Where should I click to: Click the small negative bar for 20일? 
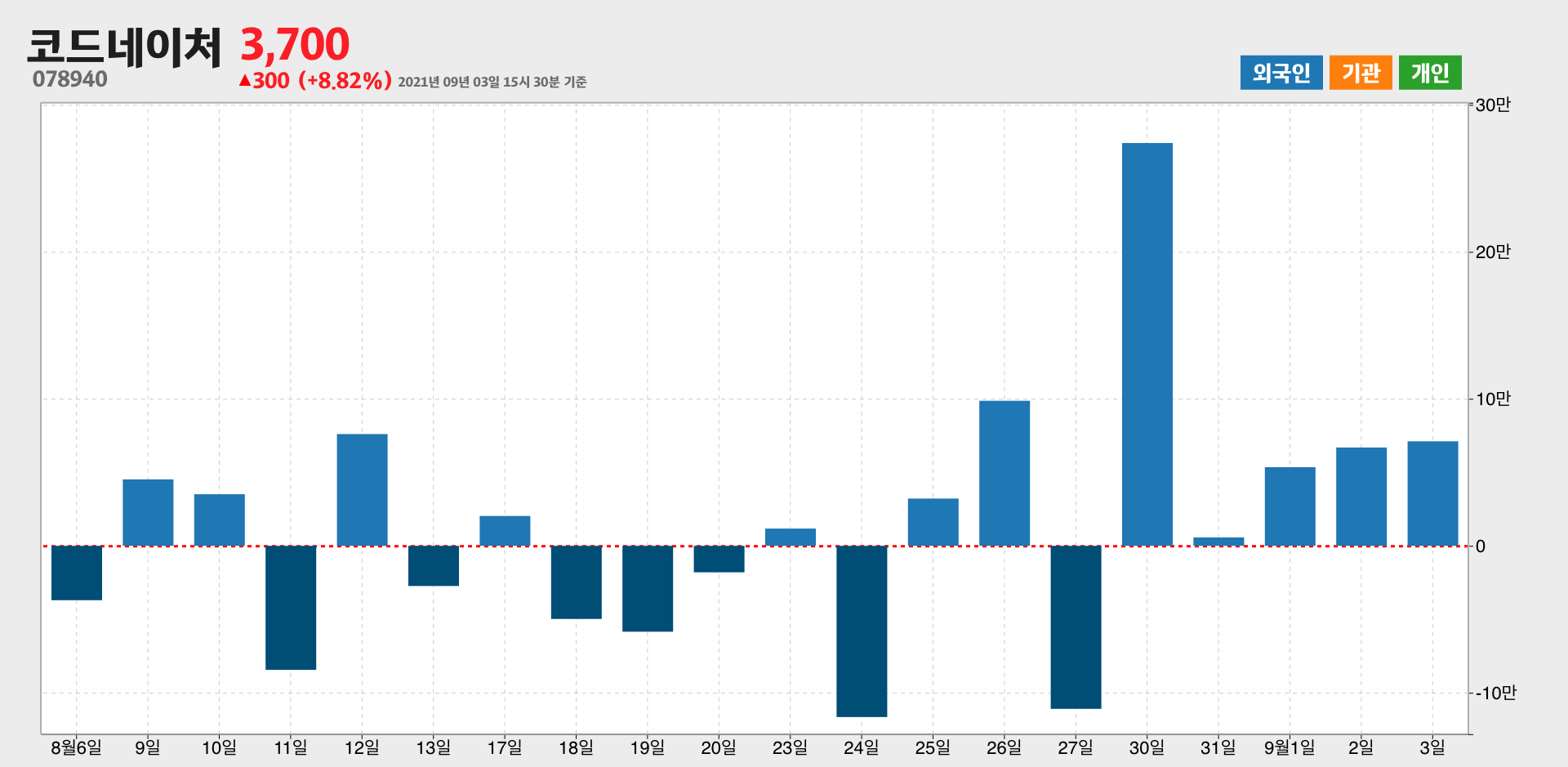(x=719, y=559)
